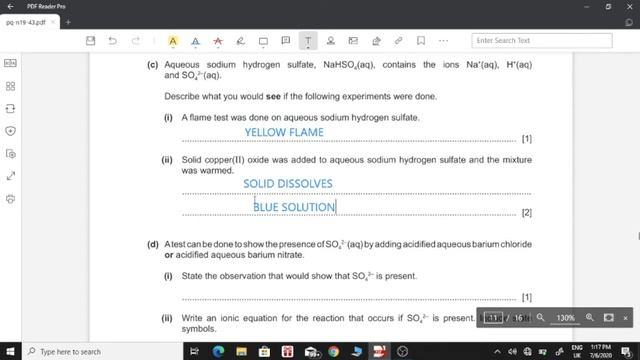Open the reading view sidebar icon
Image resolution: width=640 pixels, height=360 pixels.
pos(10,63)
